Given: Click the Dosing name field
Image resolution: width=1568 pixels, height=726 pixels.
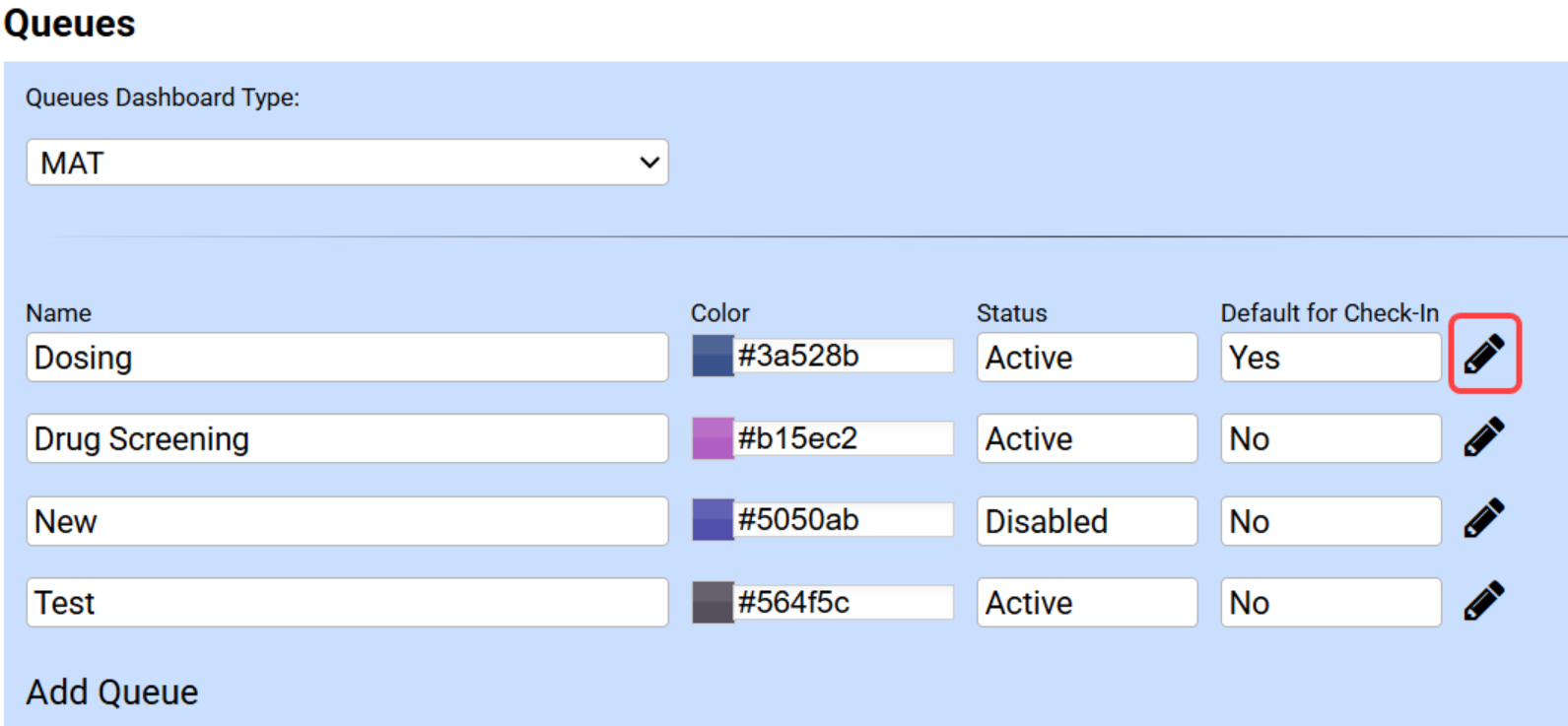Looking at the screenshot, I should point(347,358).
